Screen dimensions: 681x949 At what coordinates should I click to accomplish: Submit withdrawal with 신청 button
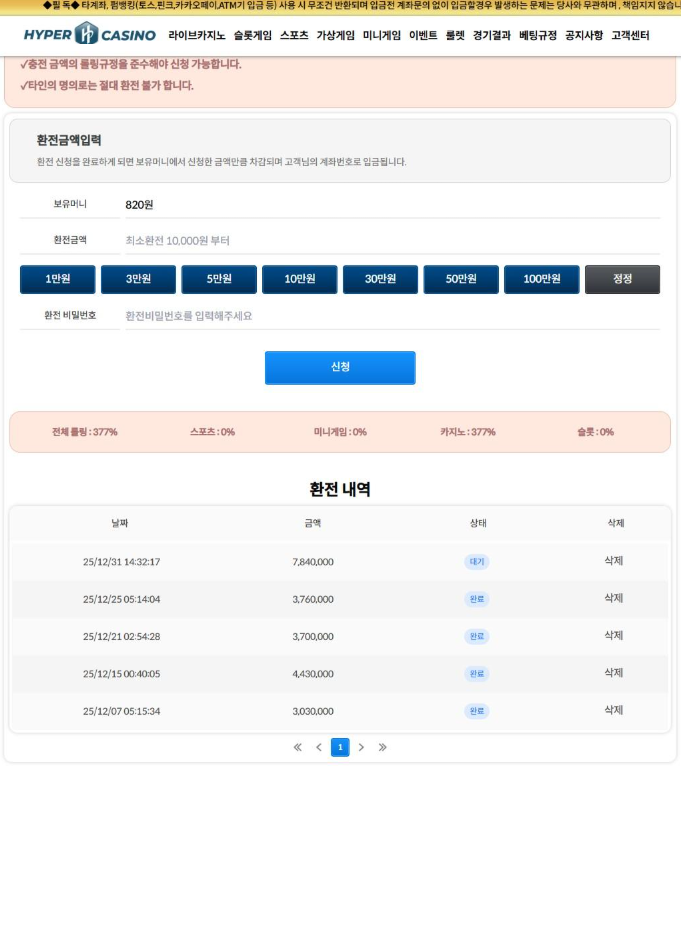coord(340,367)
